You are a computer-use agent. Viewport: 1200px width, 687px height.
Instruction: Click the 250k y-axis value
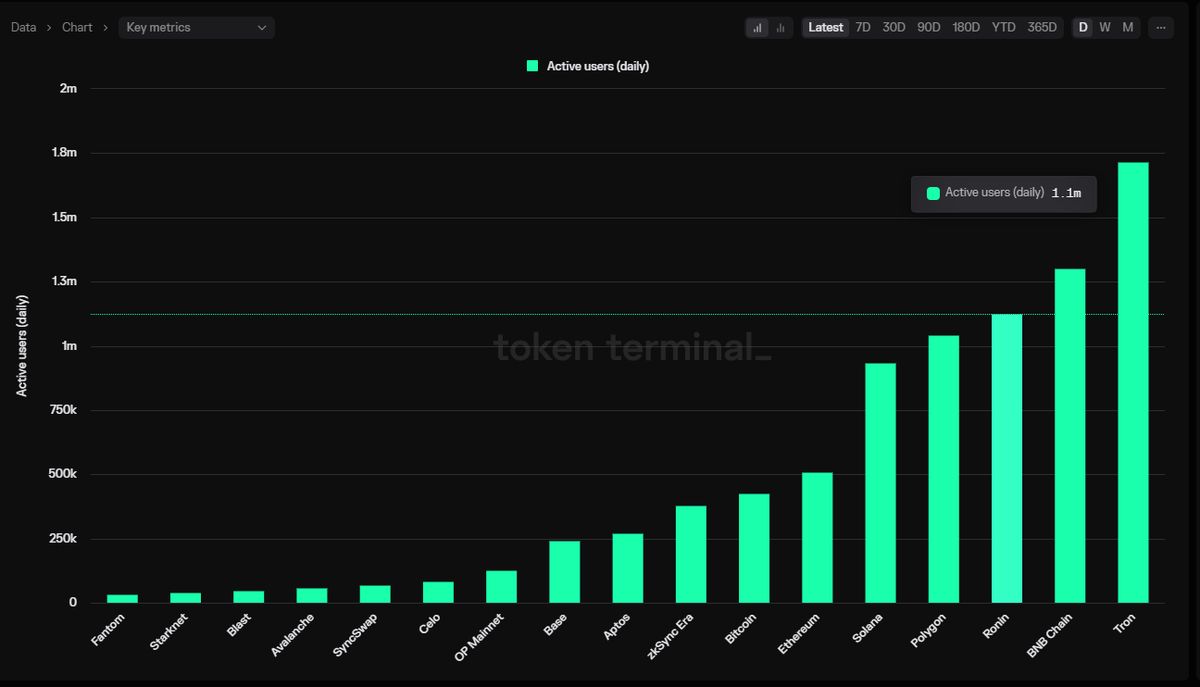62,539
